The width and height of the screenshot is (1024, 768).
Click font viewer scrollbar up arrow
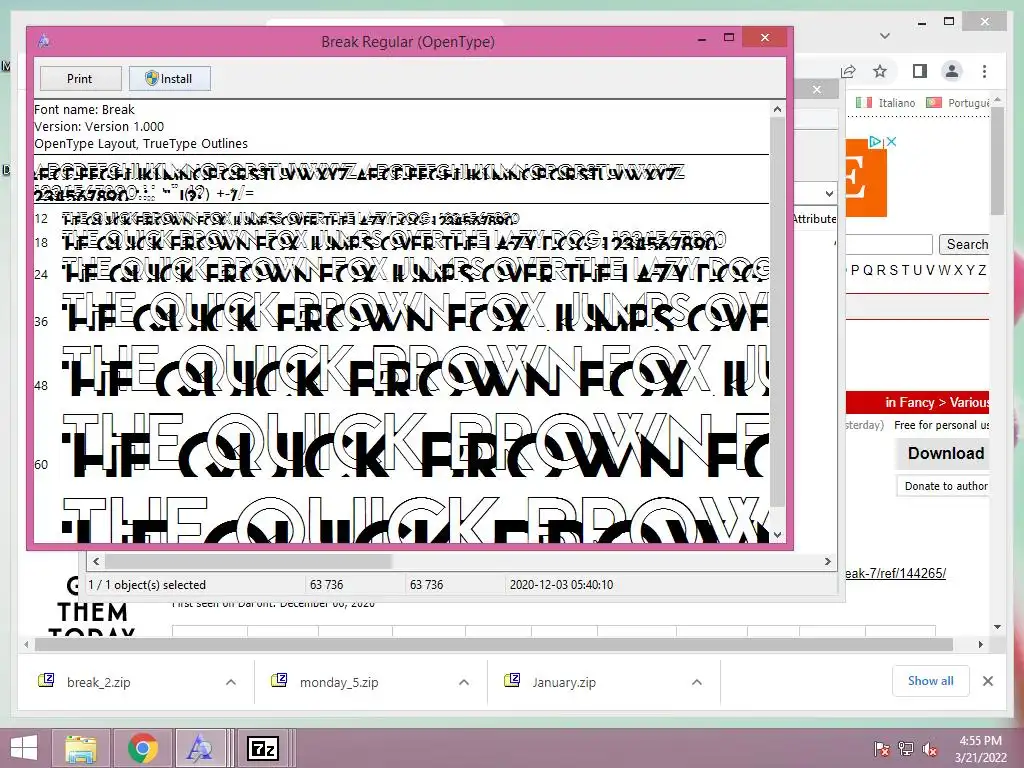(x=777, y=109)
